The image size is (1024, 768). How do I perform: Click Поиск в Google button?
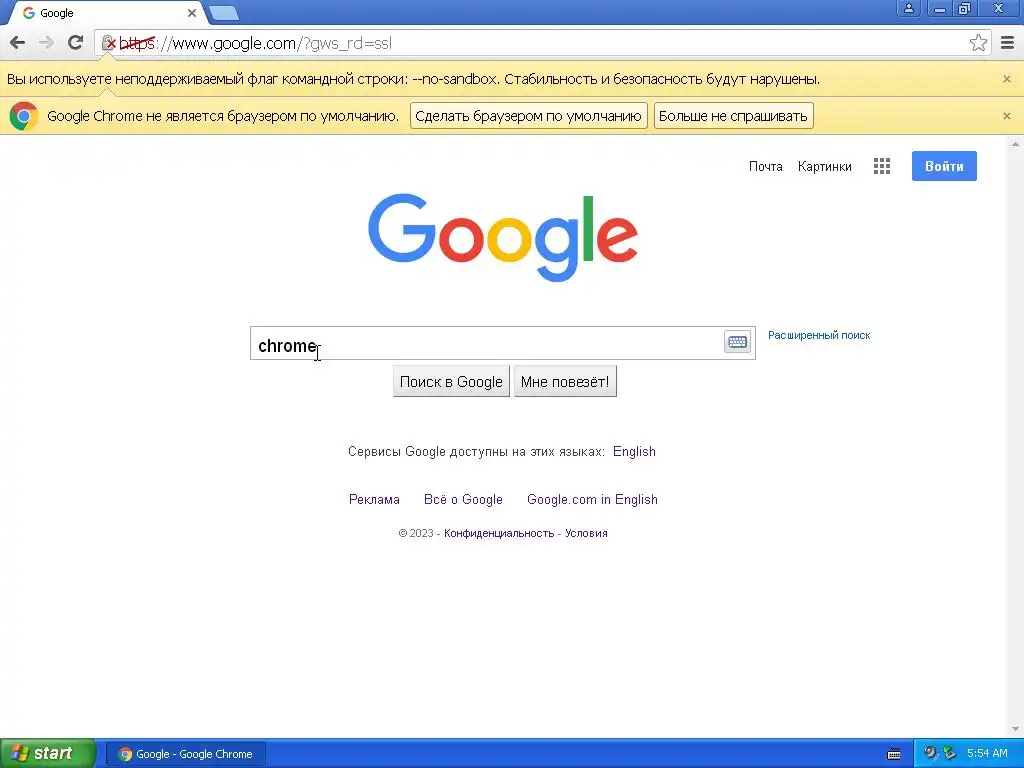451,381
